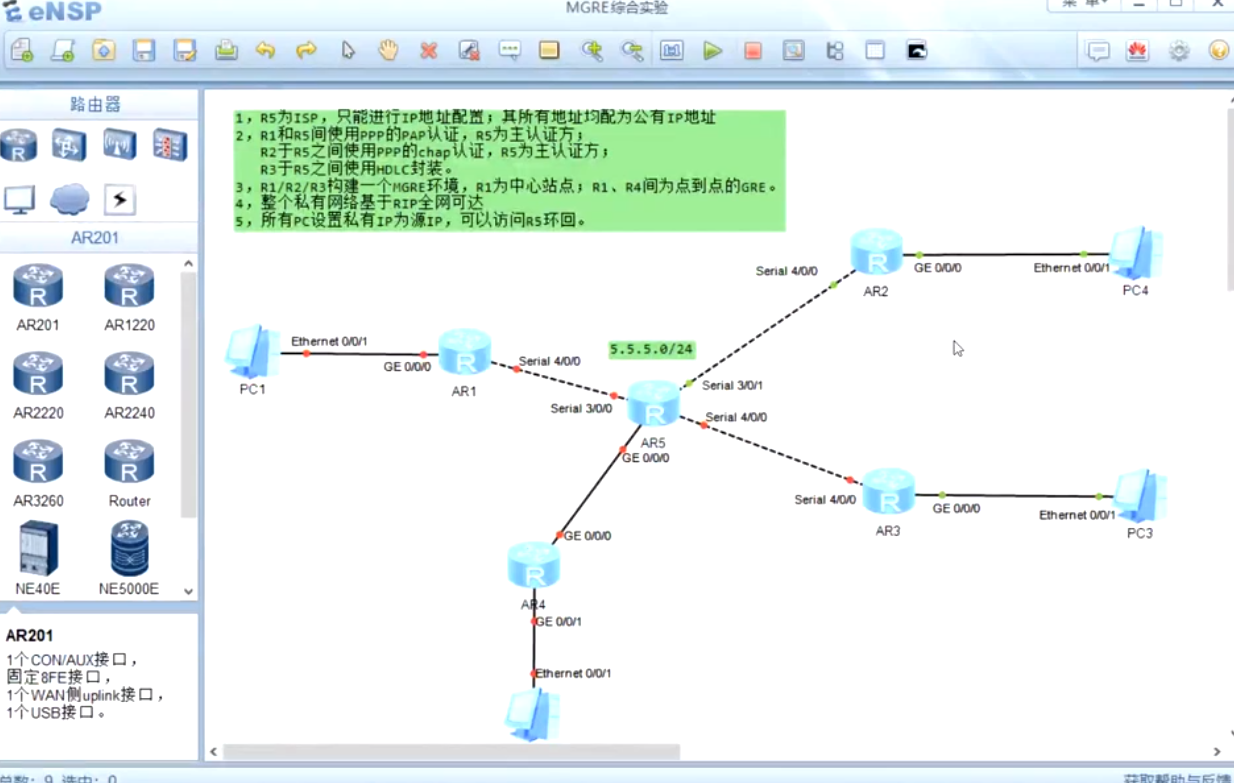The height and width of the screenshot is (783, 1234).
Task: Click the zoom in magnifier icon
Action: tap(591, 49)
